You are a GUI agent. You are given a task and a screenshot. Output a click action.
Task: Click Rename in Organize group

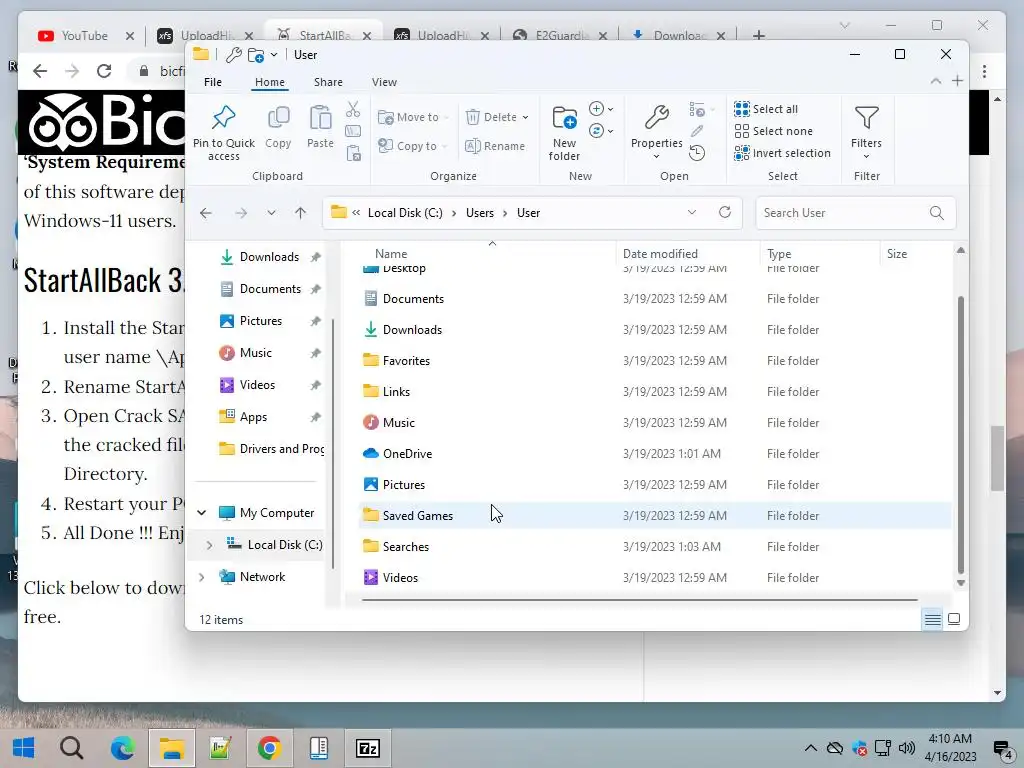(x=495, y=146)
